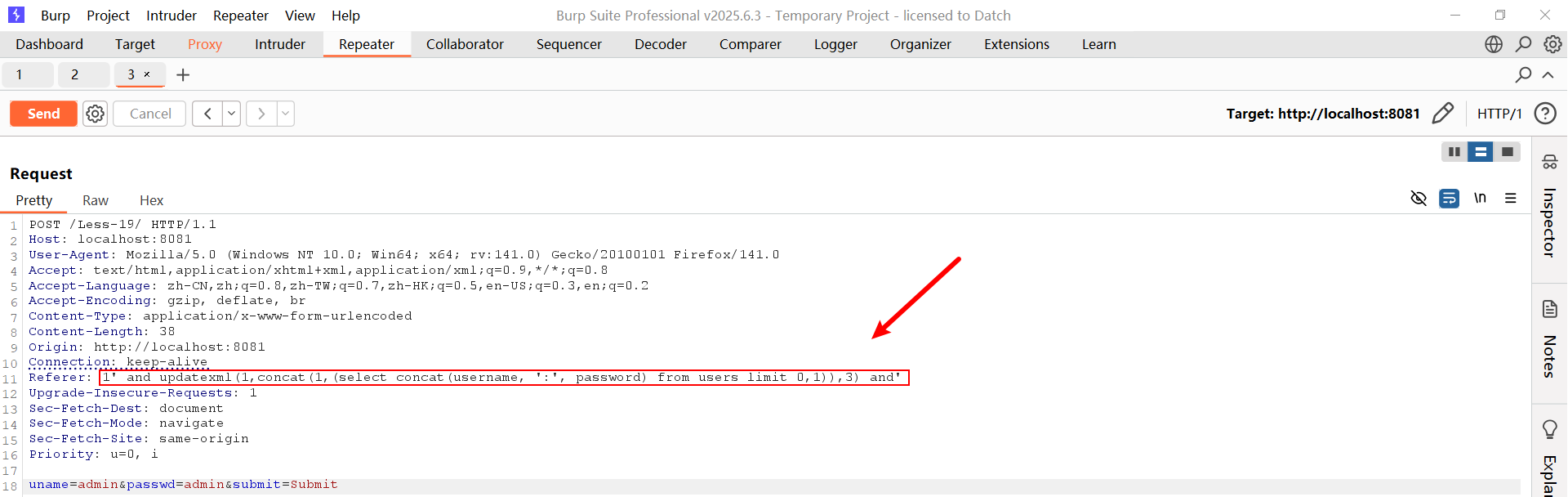Open the Burp menu
This screenshot has width=1568, height=497.
point(56,16)
